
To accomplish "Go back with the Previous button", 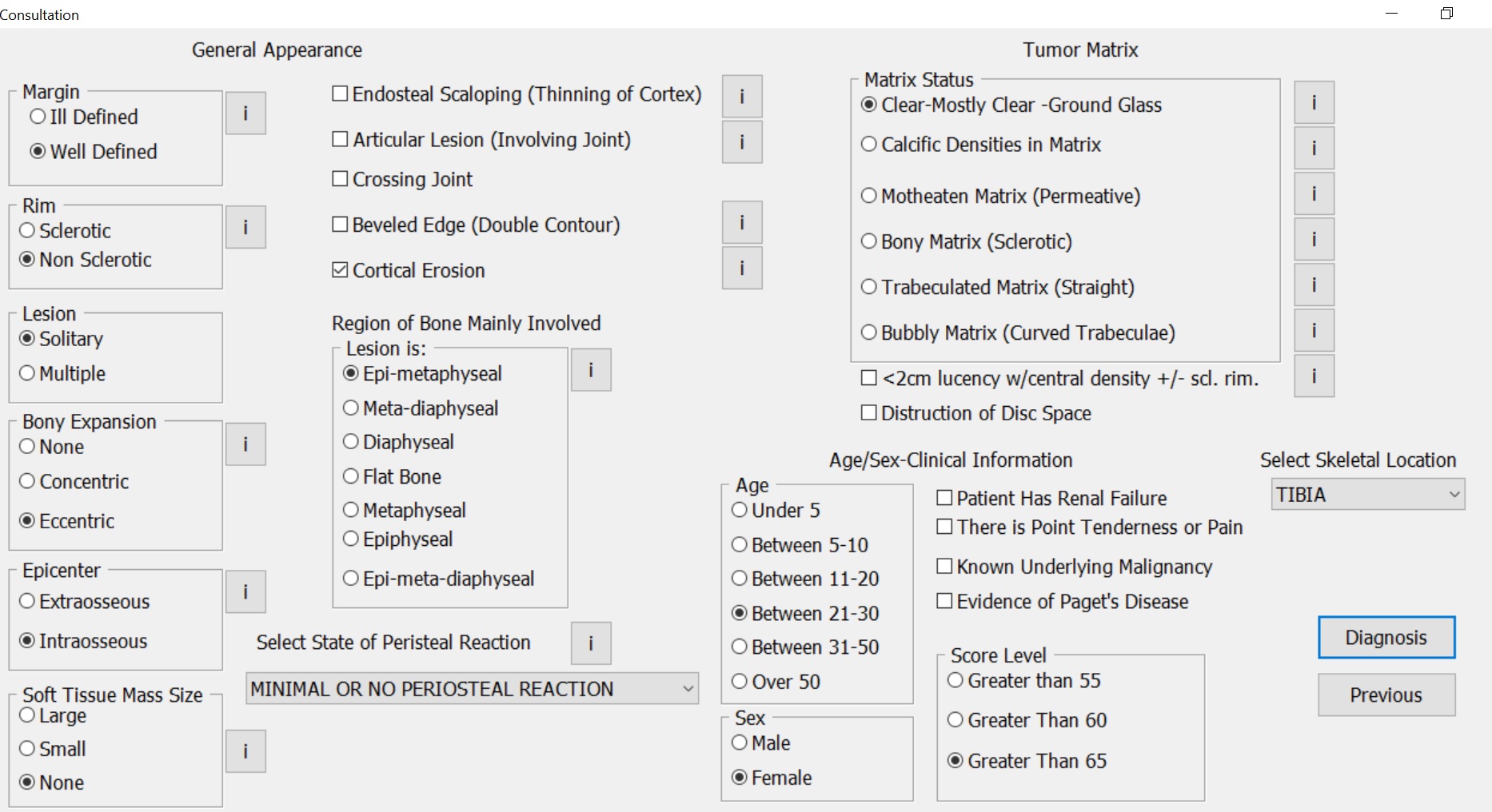I will [x=1386, y=695].
